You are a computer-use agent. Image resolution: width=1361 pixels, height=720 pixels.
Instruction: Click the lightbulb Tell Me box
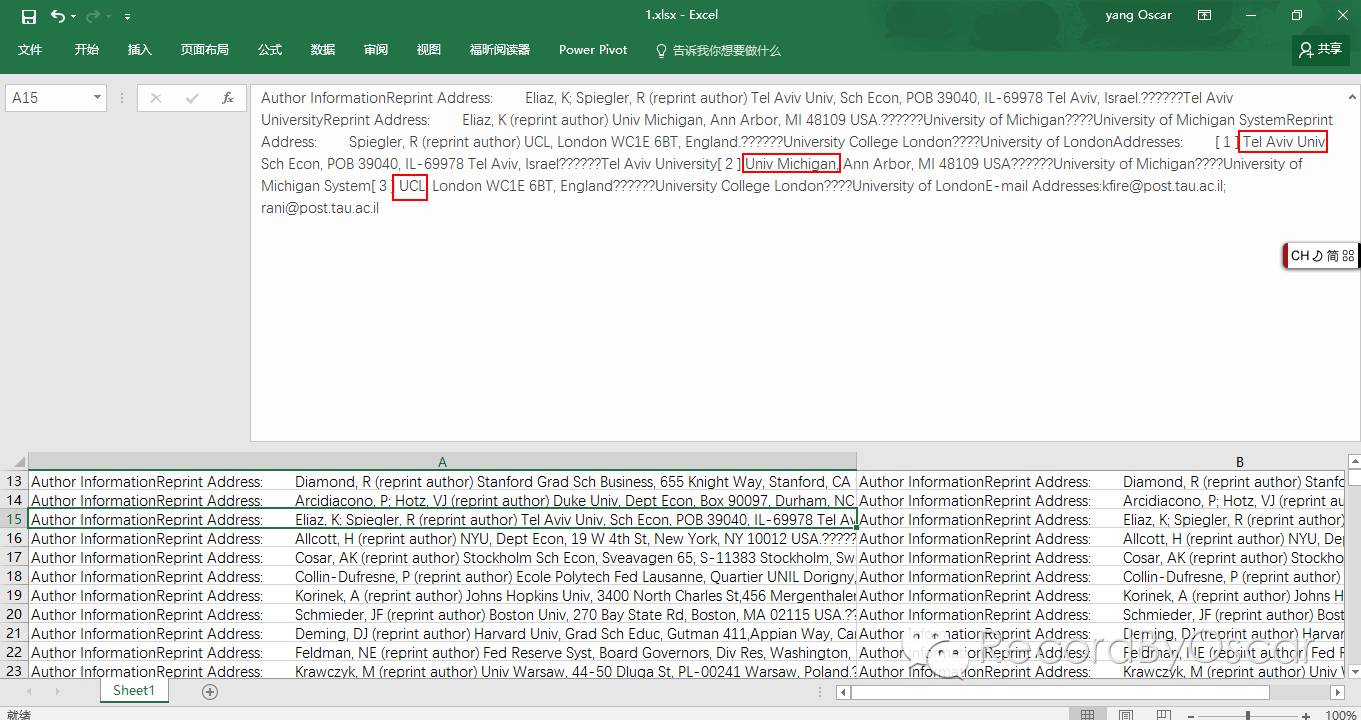(717, 50)
